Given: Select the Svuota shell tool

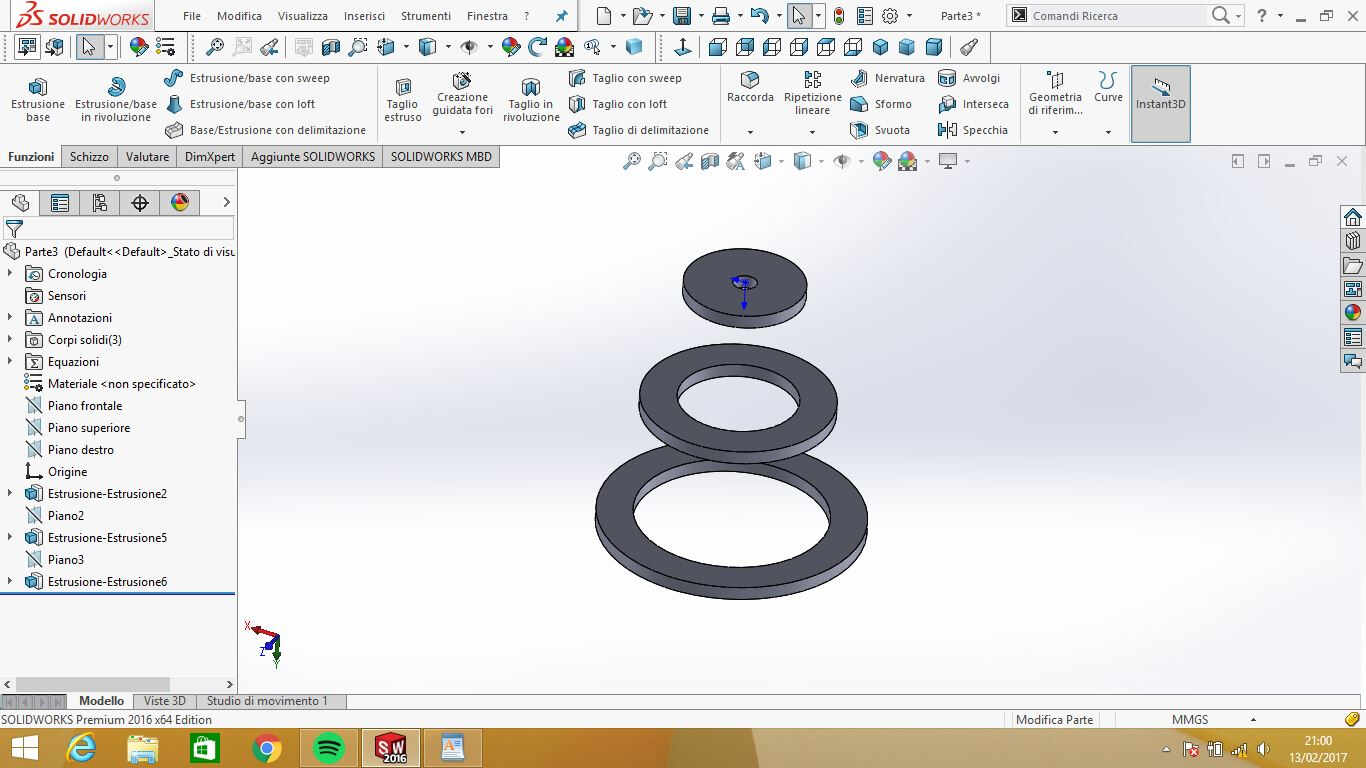Looking at the screenshot, I should coord(880,130).
